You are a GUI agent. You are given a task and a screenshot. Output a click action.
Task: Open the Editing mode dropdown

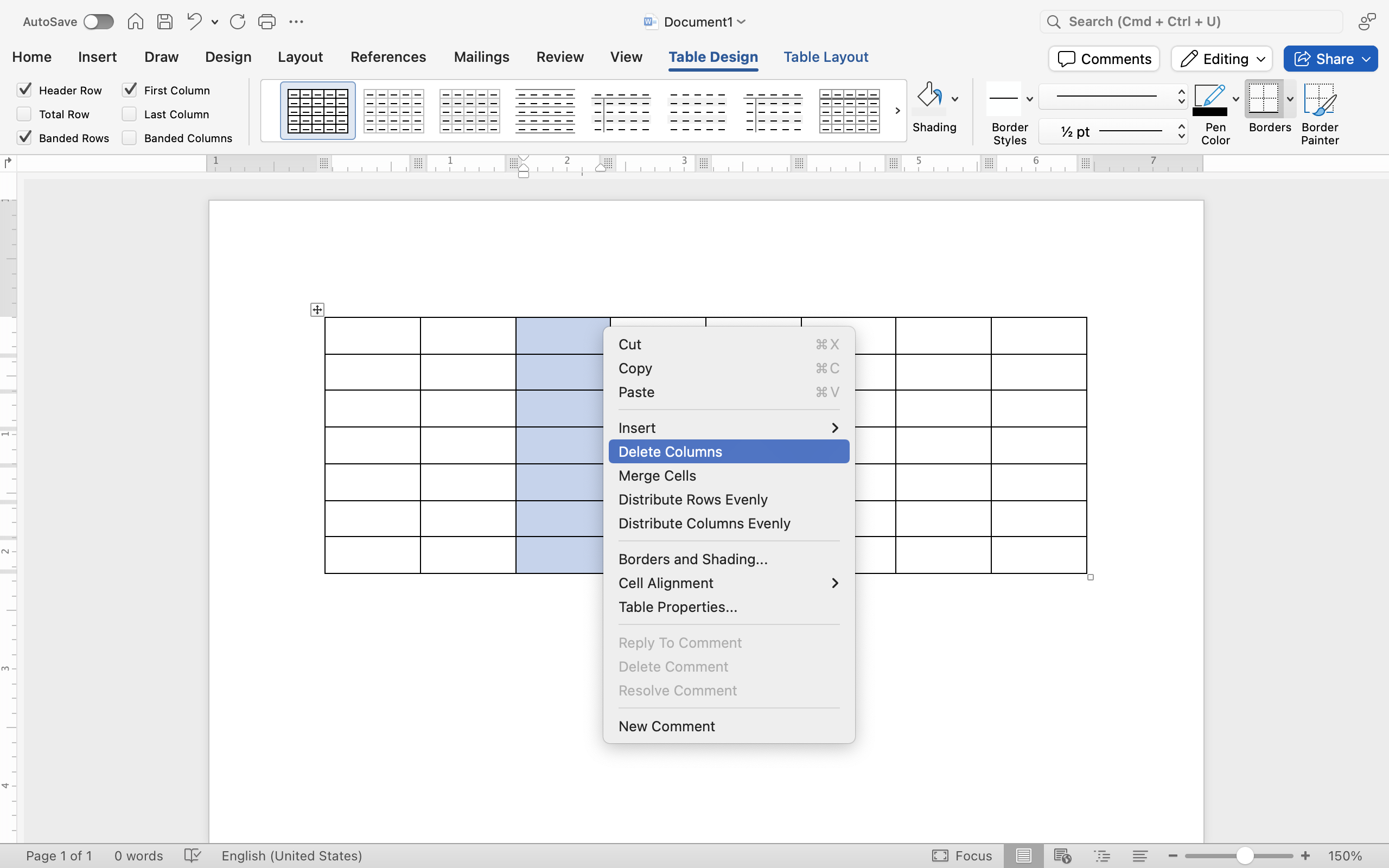pyautogui.click(x=1222, y=59)
